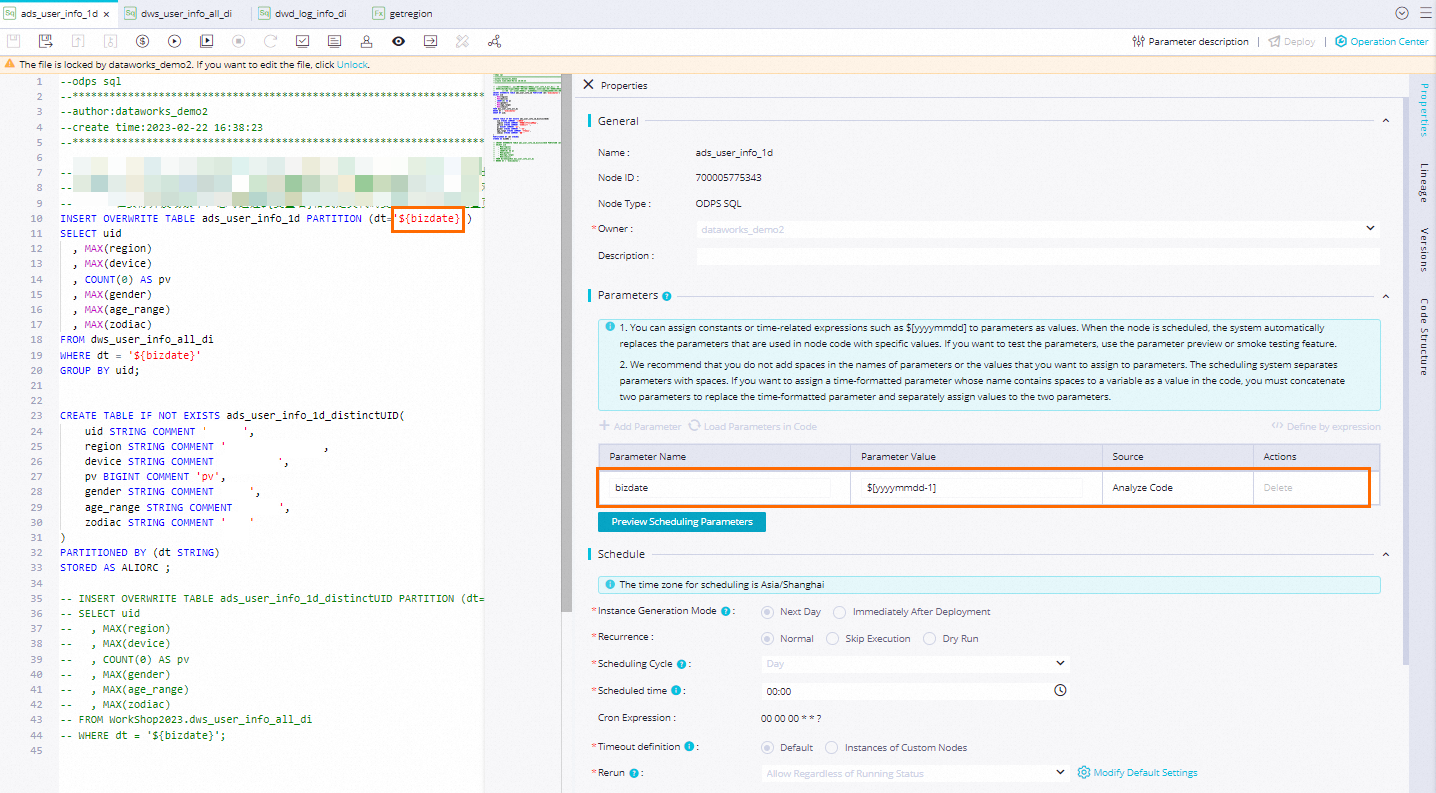
Task: Click the Format code lines icon
Action: click(334, 41)
